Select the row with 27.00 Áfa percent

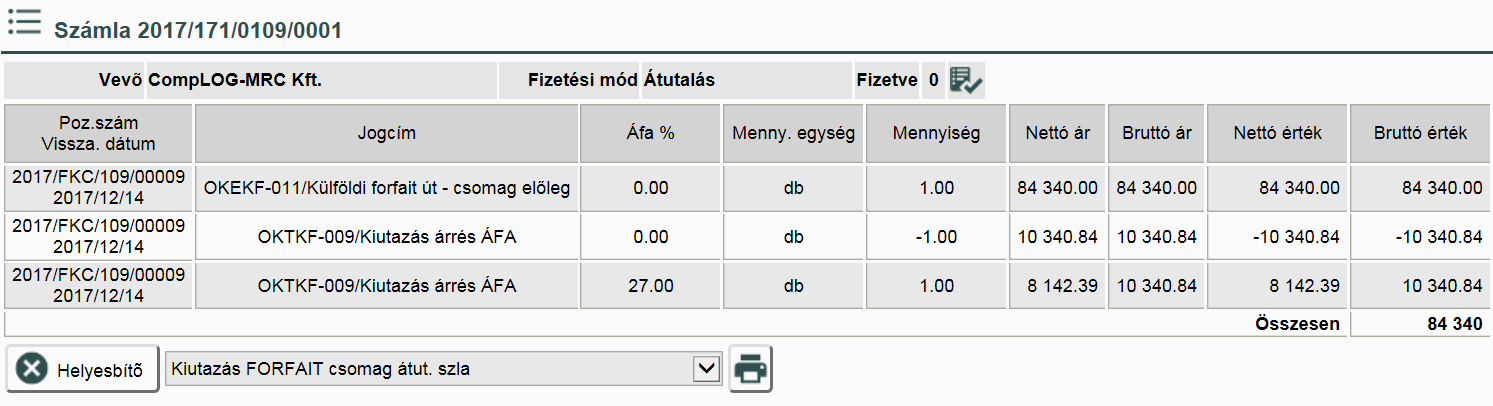point(651,286)
